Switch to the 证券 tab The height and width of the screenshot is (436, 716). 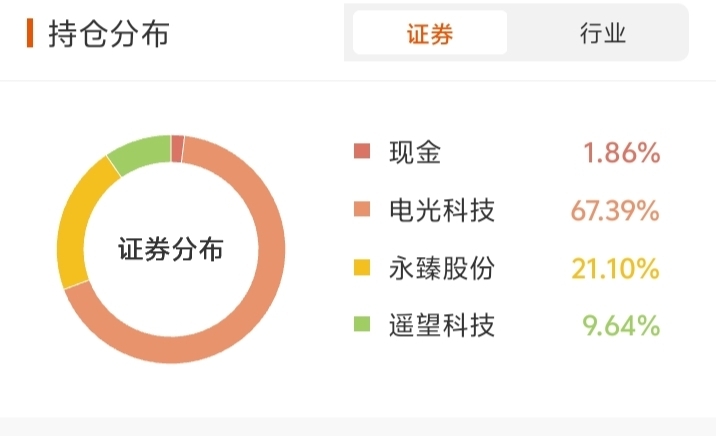pyautogui.click(x=430, y=34)
